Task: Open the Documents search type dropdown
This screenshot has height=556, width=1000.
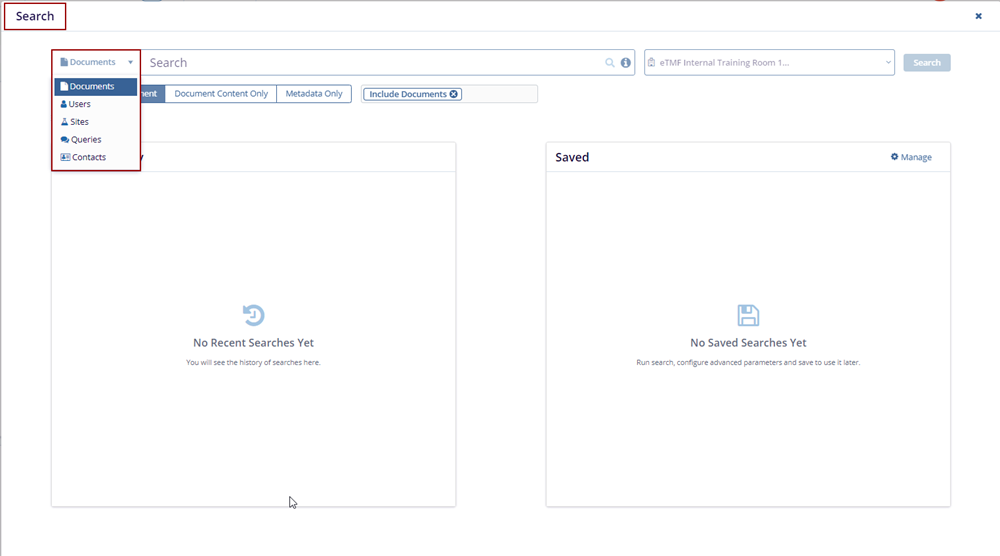Action: tap(96, 62)
